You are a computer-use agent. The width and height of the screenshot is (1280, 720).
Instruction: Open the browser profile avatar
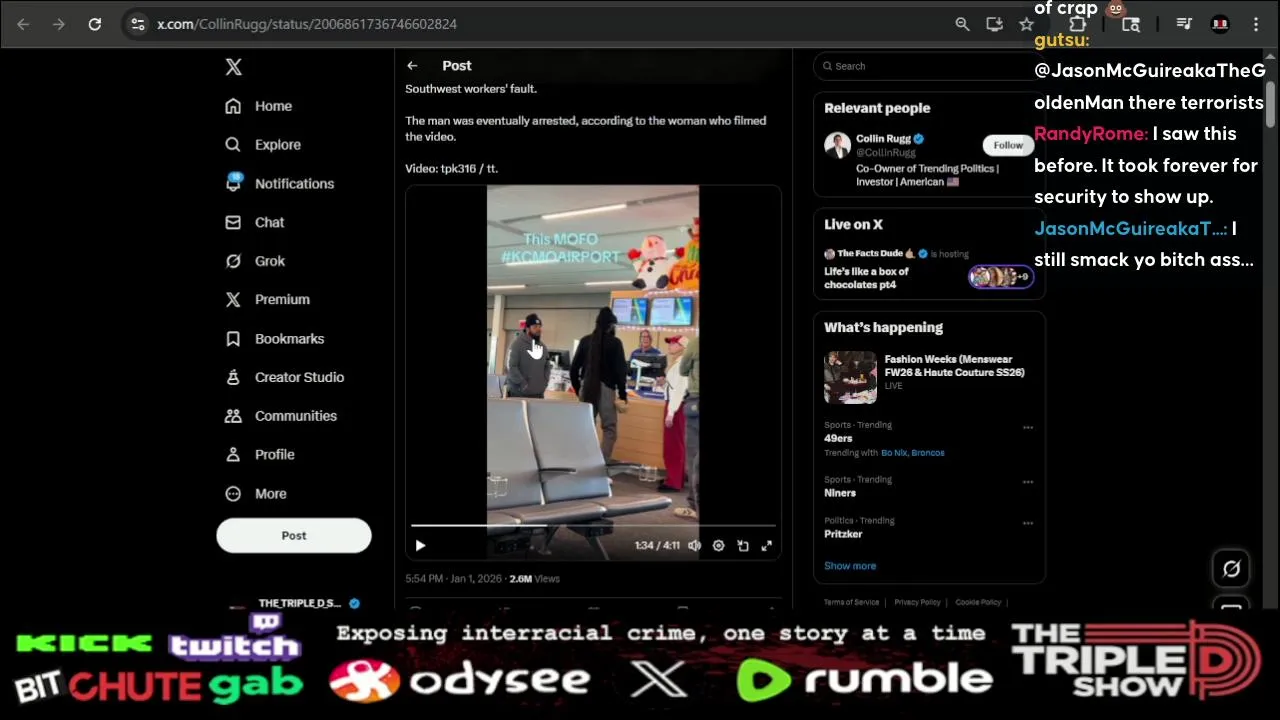(x=1220, y=24)
